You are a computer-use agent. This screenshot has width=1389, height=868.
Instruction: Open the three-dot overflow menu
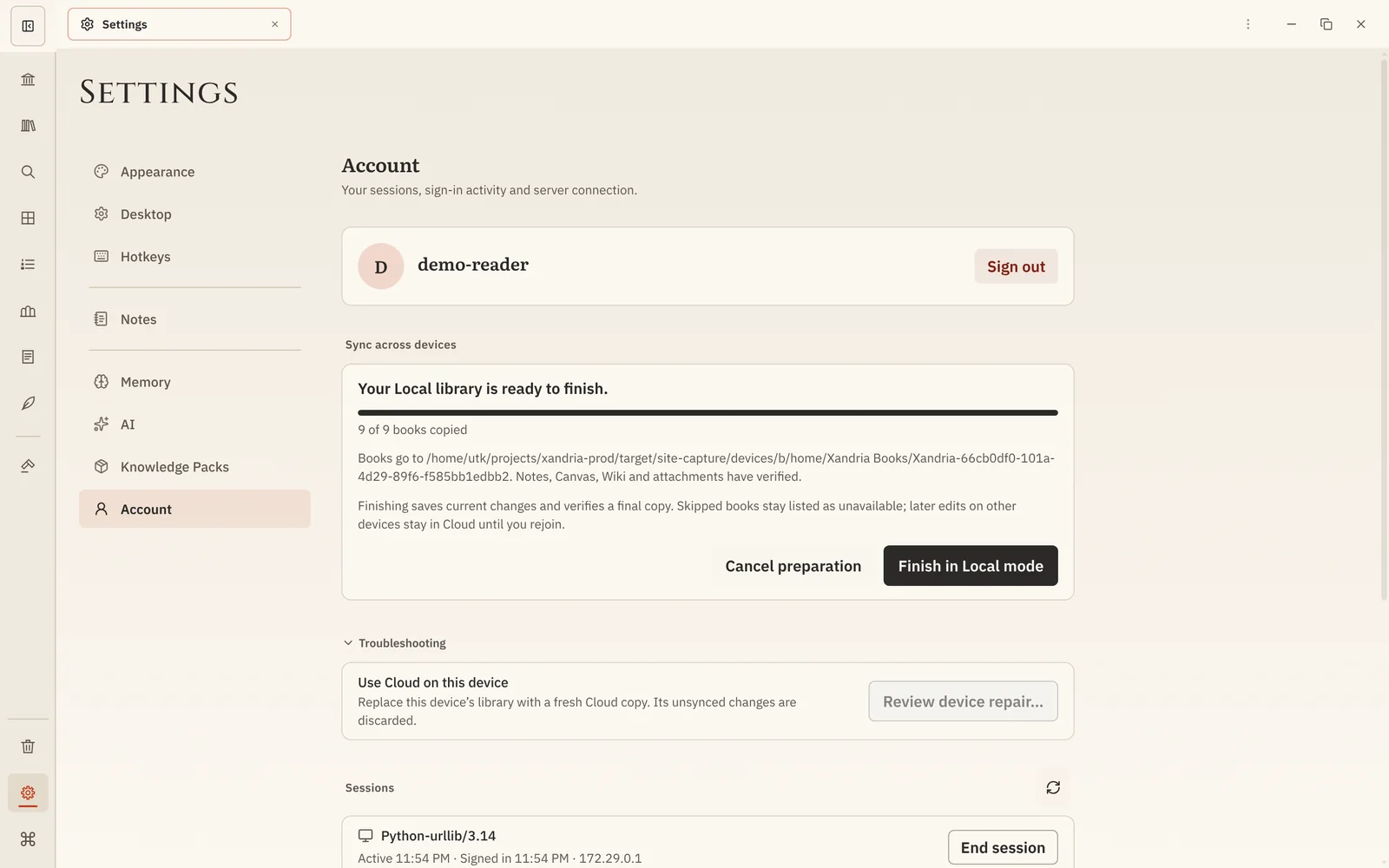tap(1248, 24)
